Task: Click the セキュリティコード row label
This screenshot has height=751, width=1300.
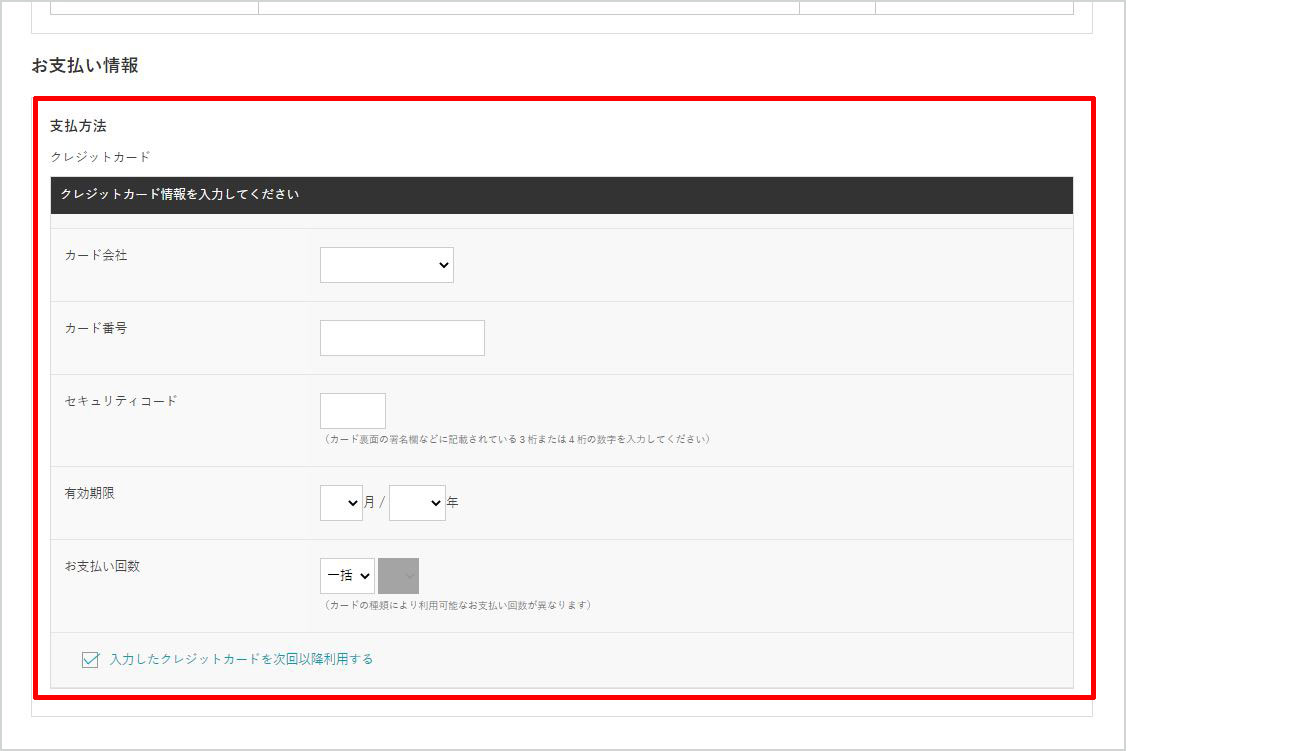Action: 121,401
